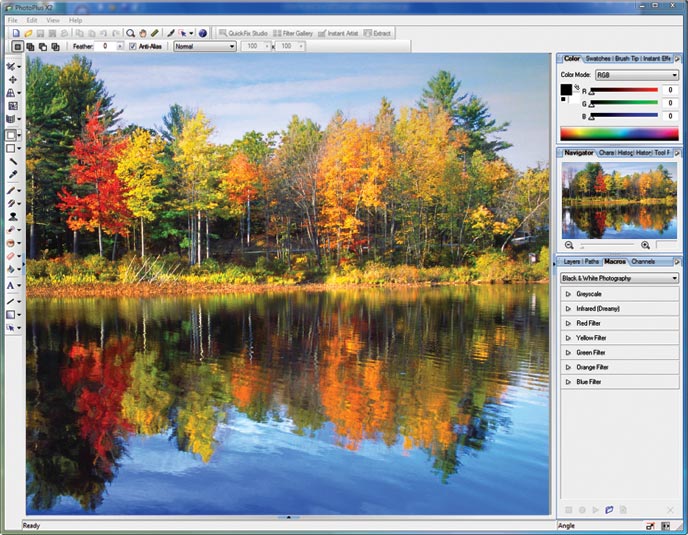Image resolution: width=688 pixels, height=535 pixels.
Task: Select the Crop tool
Action: (x=12, y=106)
